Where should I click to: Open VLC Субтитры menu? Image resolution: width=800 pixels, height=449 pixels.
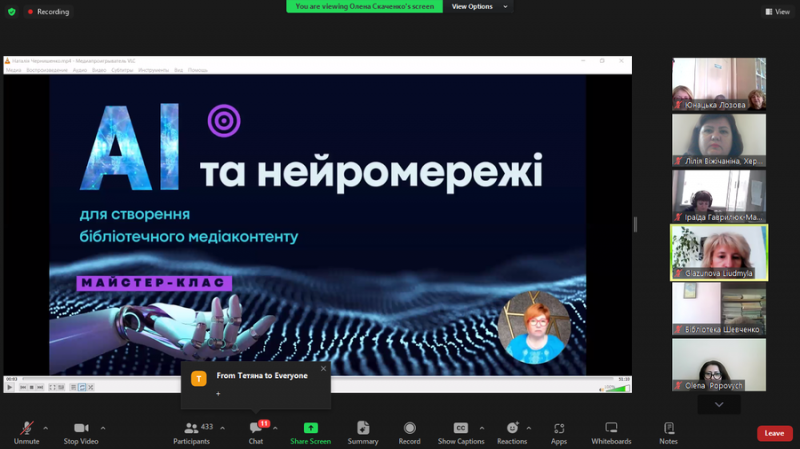pos(122,70)
